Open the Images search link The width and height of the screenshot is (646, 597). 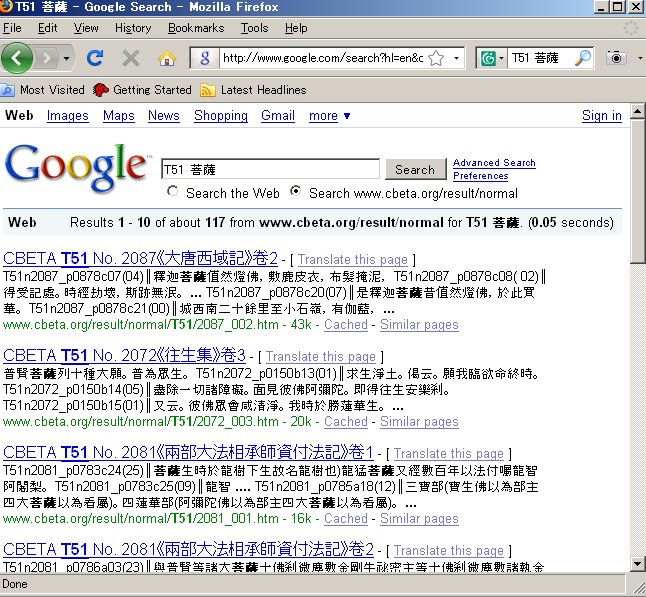tap(68, 116)
